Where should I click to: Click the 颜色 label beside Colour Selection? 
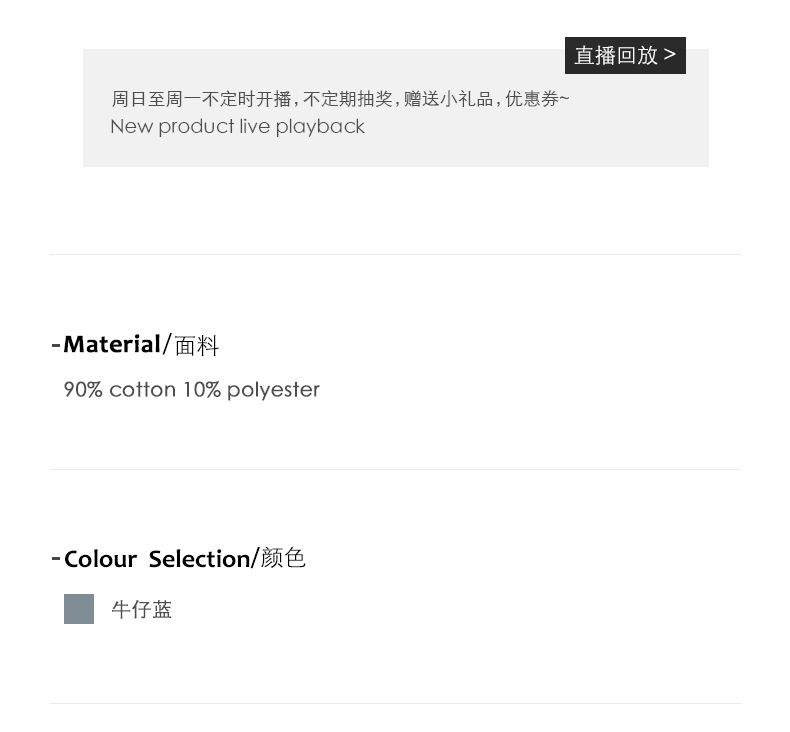283,558
